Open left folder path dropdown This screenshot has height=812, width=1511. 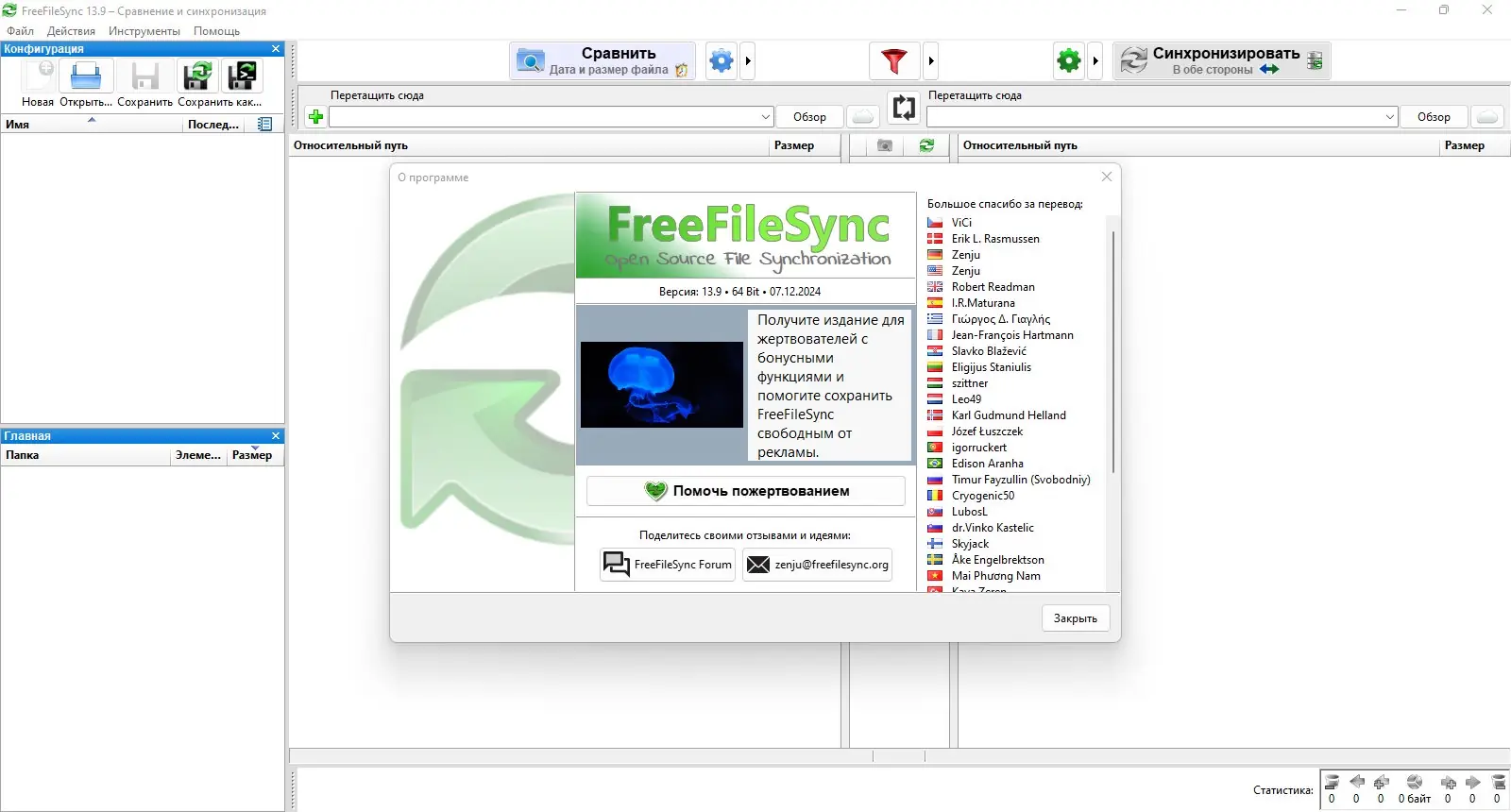(x=766, y=116)
